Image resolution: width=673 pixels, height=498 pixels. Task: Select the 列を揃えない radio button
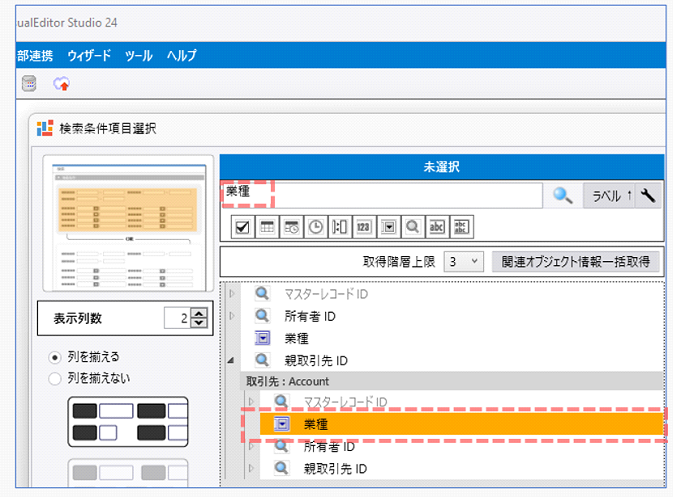click(55, 379)
